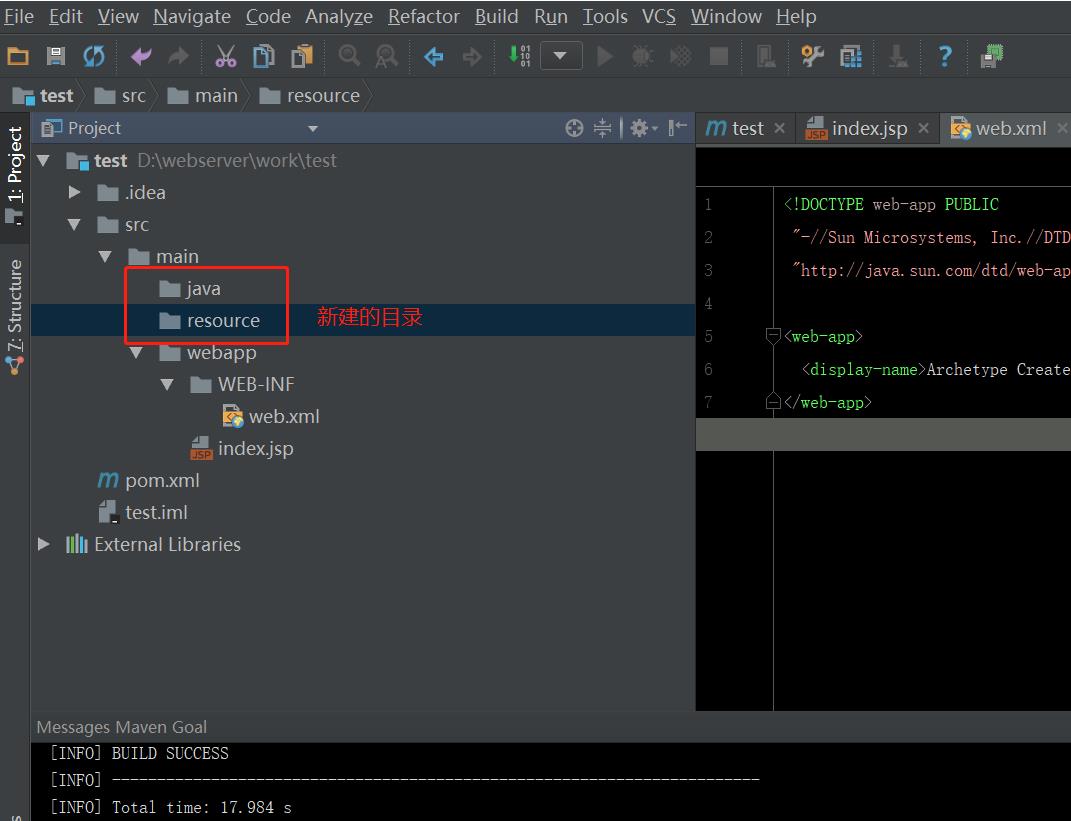Open the Project panel gear settings

643,128
